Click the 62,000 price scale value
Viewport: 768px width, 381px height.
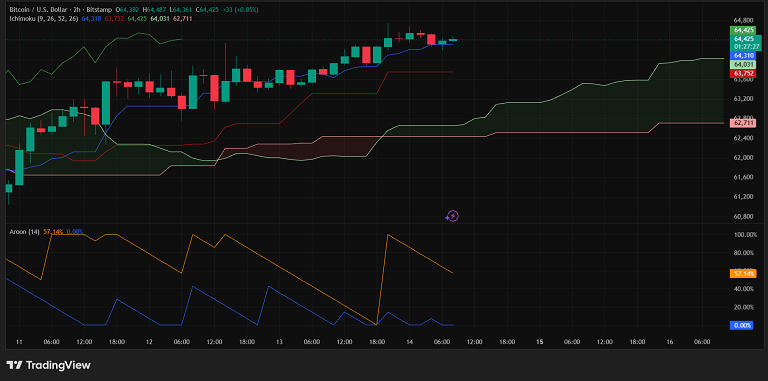click(x=744, y=158)
